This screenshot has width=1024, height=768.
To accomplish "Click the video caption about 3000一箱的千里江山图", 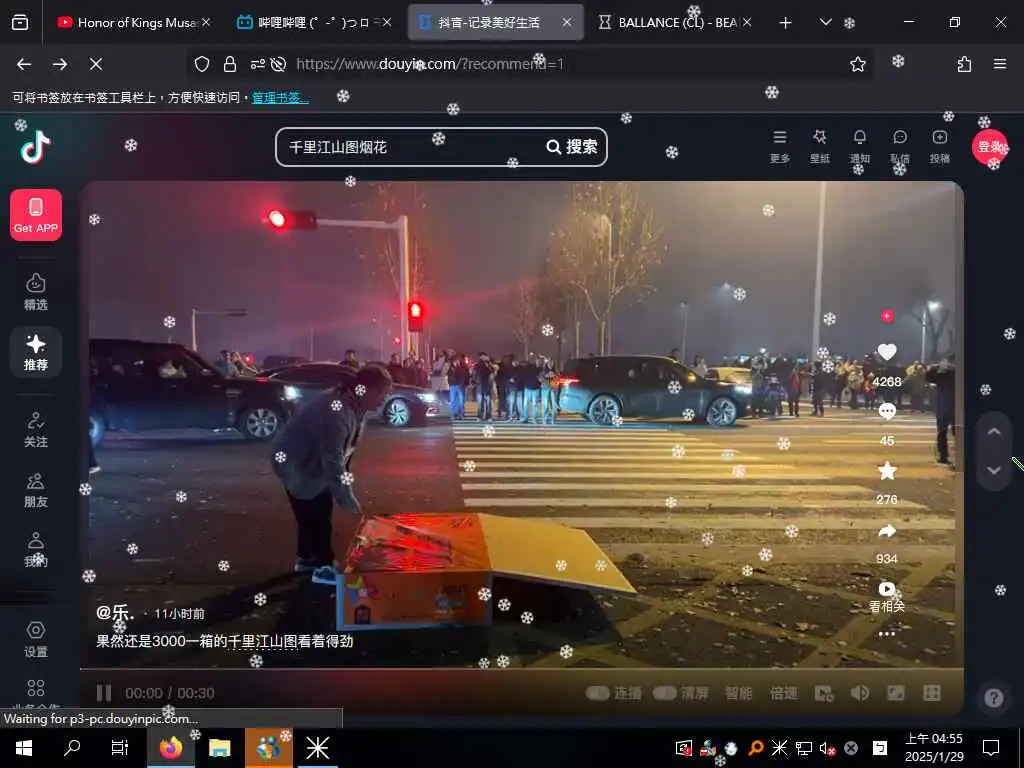I will (x=225, y=641).
